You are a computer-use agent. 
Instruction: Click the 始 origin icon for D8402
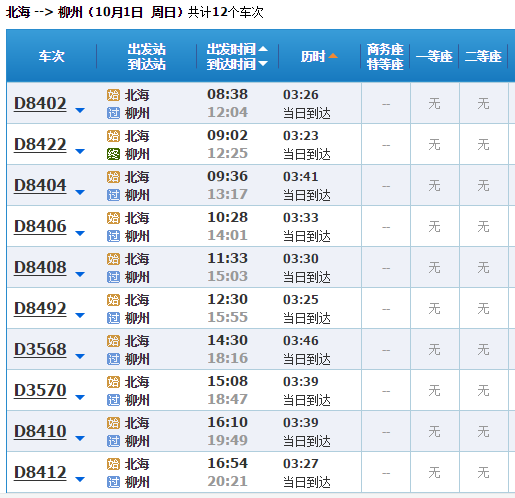[113, 95]
